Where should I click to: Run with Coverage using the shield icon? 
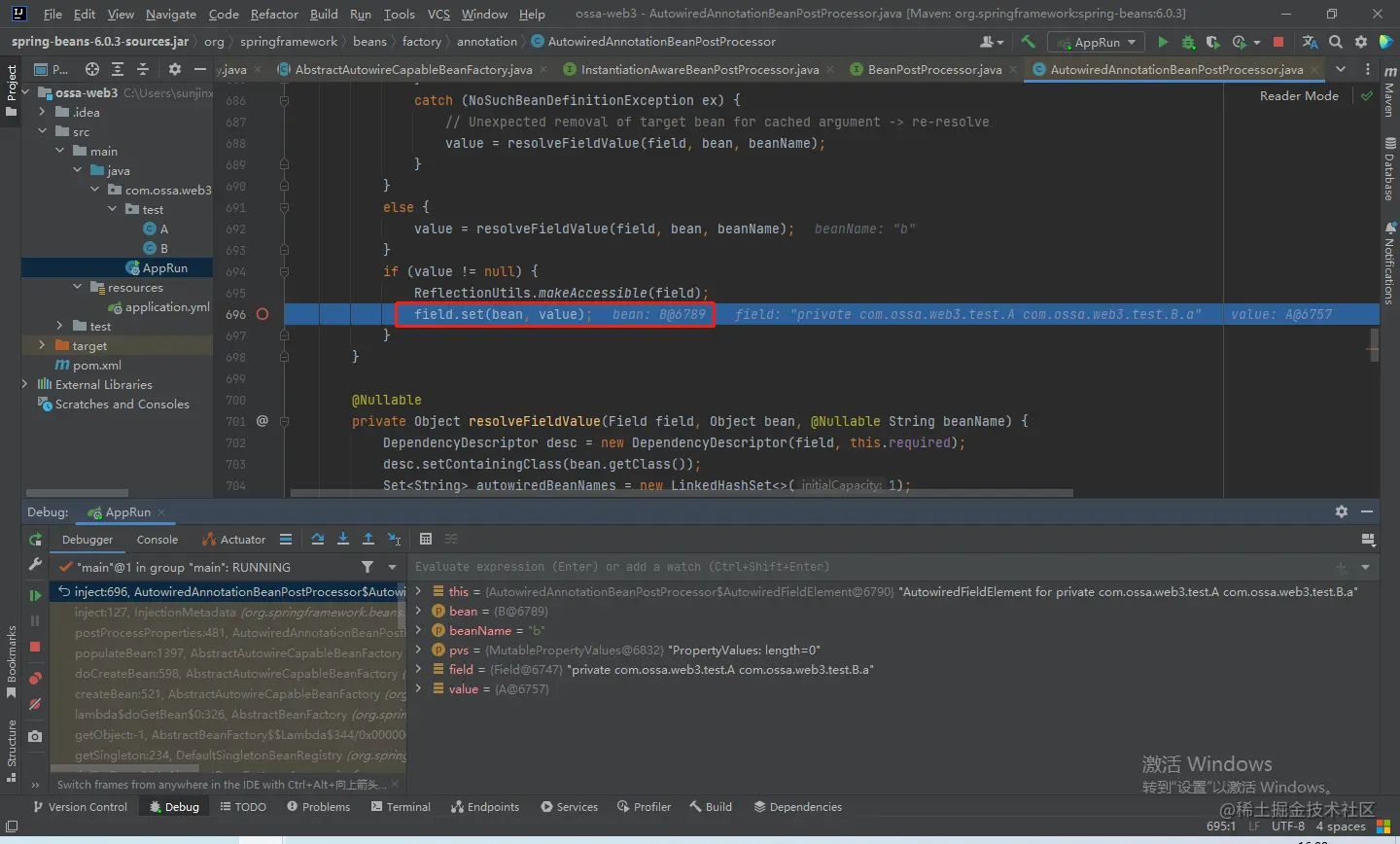1212,42
